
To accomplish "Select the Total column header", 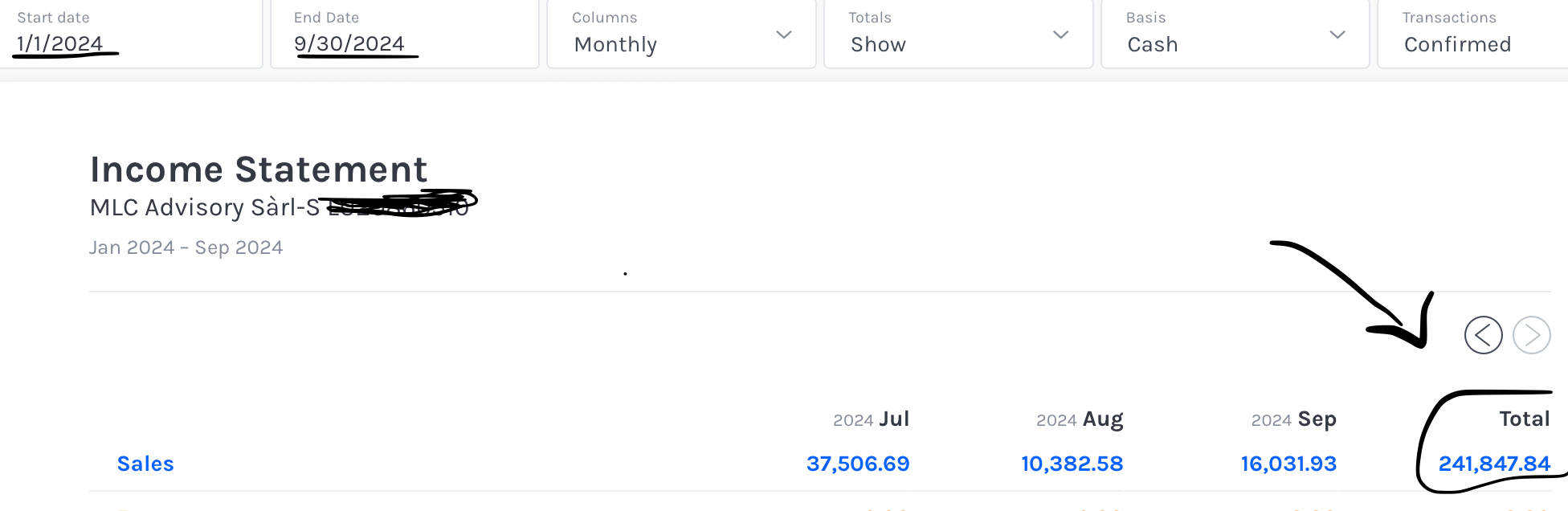I will (1524, 419).
